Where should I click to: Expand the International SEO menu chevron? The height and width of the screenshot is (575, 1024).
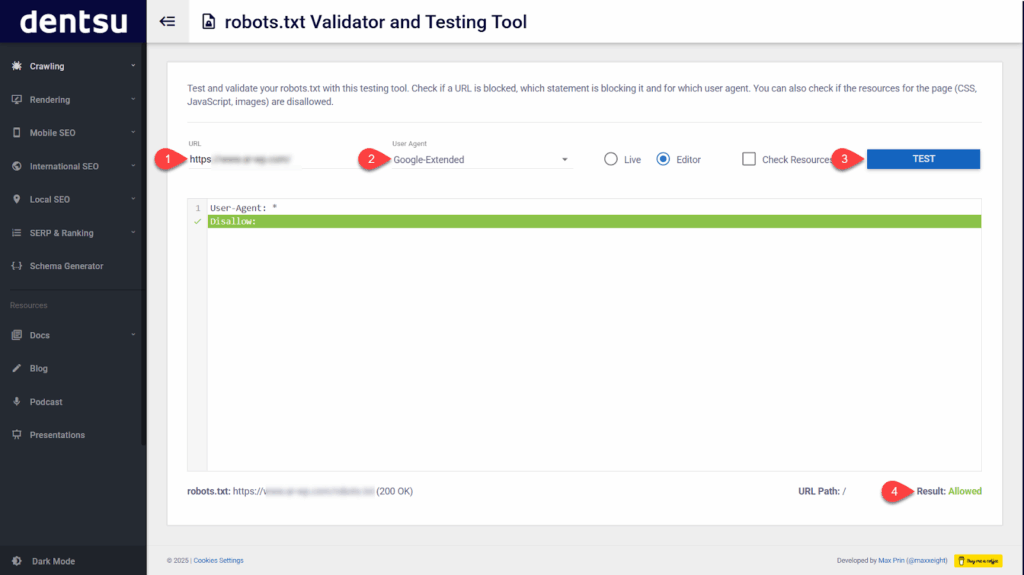tap(133, 166)
